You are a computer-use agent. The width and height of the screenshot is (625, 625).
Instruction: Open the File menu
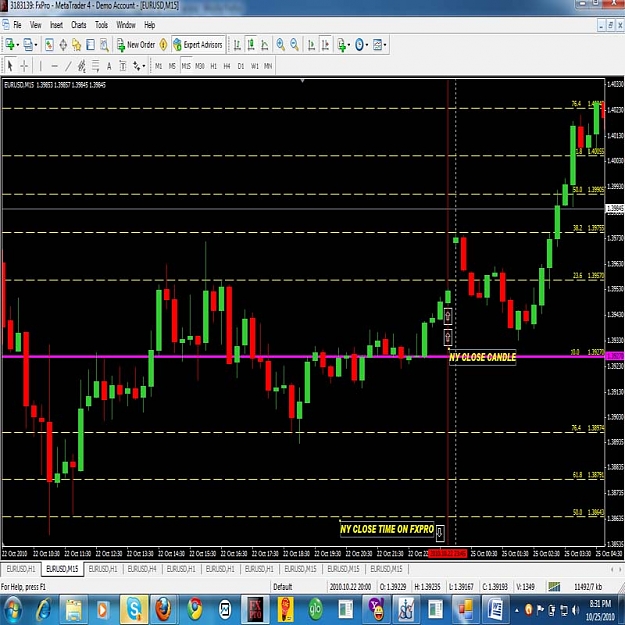[17, 25]
